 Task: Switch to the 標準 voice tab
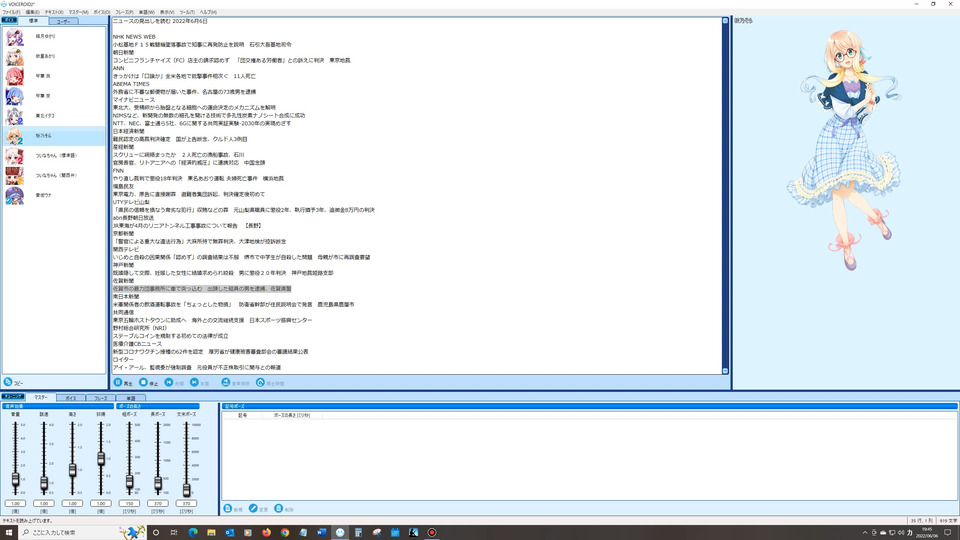(x=33, y=21)
